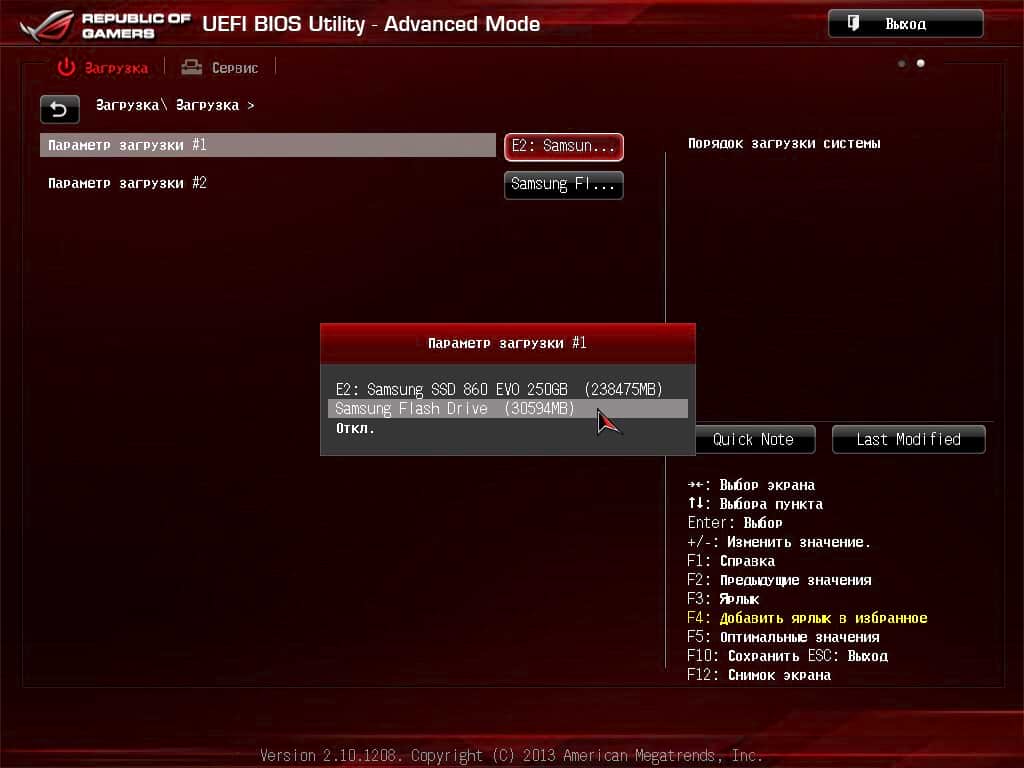Click the Quick Note button
The height and width of the screenshot is (768, 1024).
point(753,440)
